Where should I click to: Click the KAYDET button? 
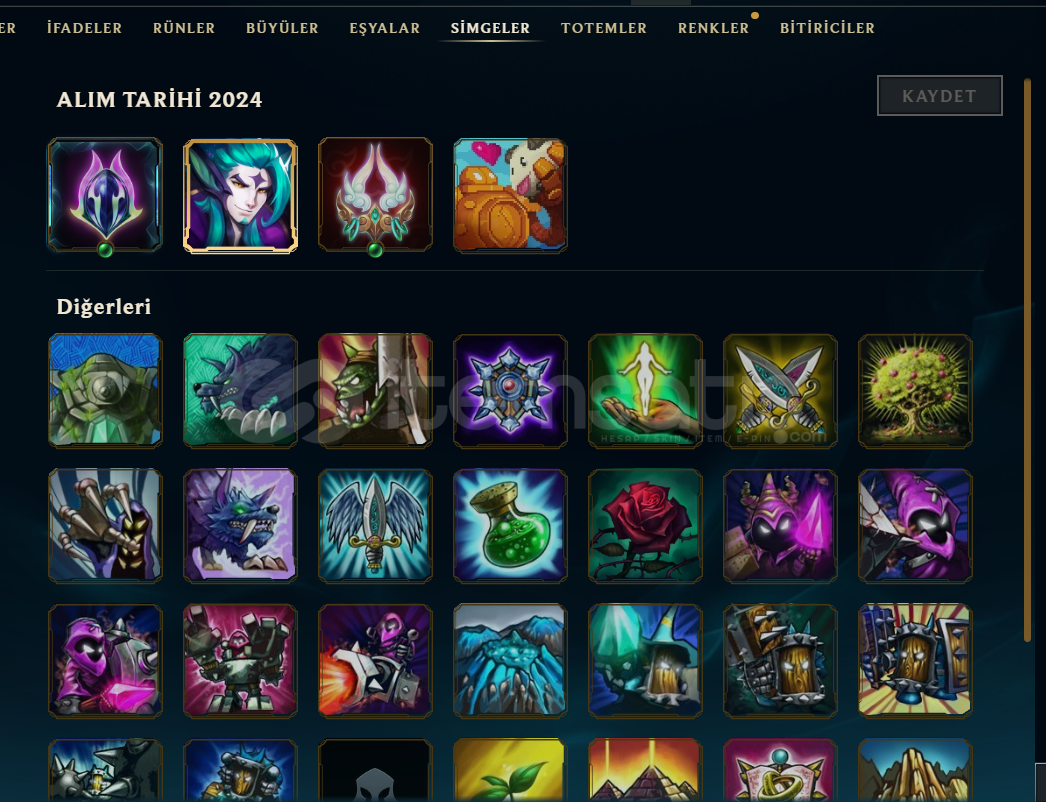(x=939, y=95)
